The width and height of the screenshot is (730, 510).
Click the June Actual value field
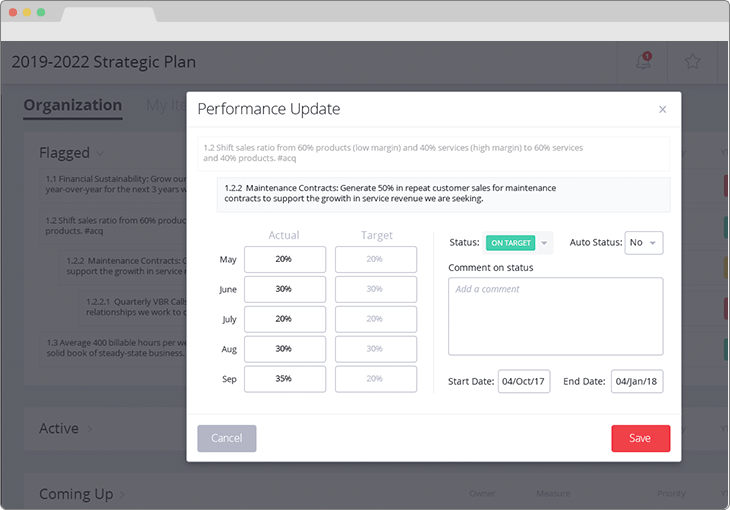tap(285, 289)
